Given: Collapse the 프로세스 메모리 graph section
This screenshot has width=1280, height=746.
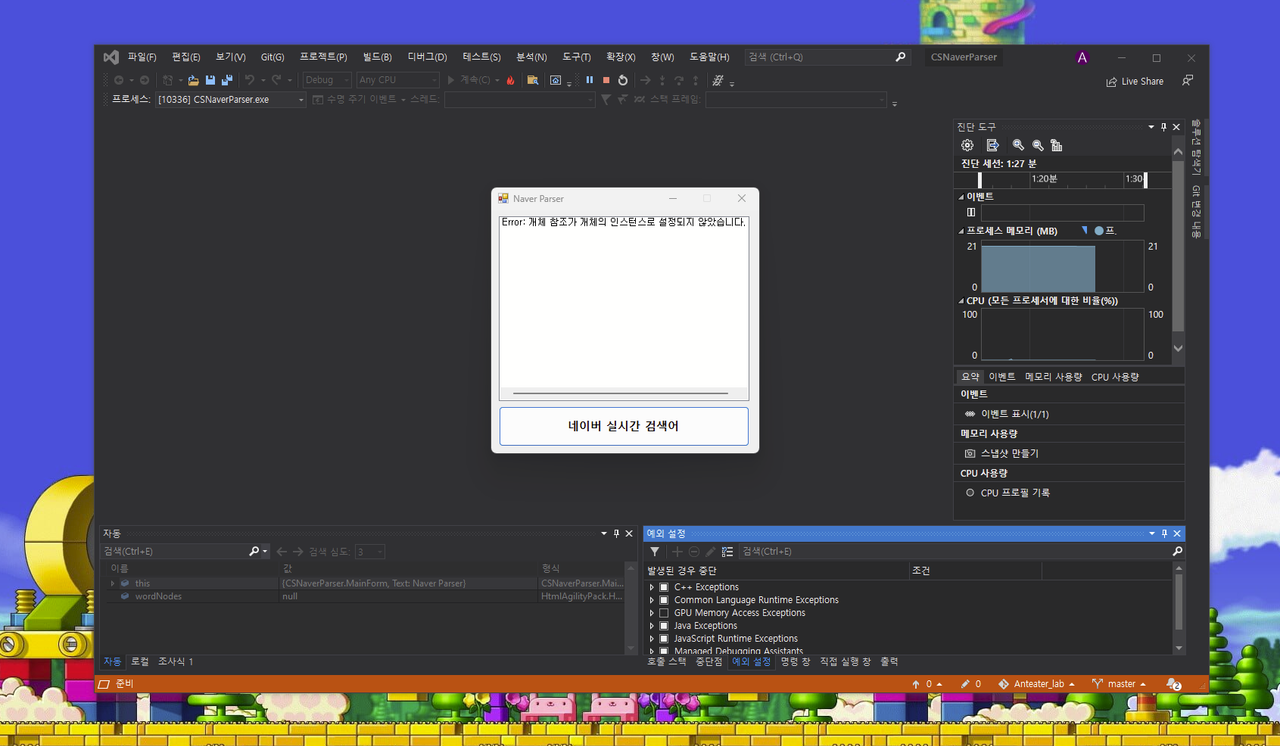Looking at the screenshot, I should coord(962,231).
